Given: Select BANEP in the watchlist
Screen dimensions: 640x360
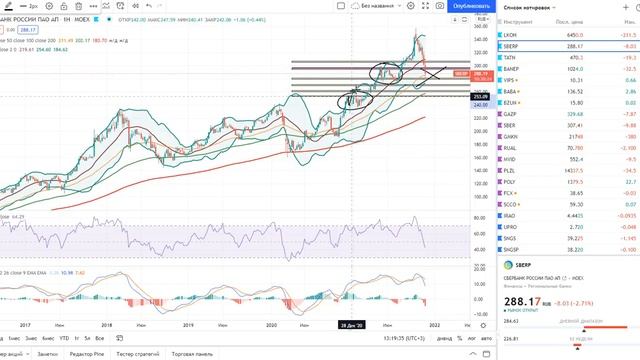Looking at the screenshot, I should coord(568,69).
